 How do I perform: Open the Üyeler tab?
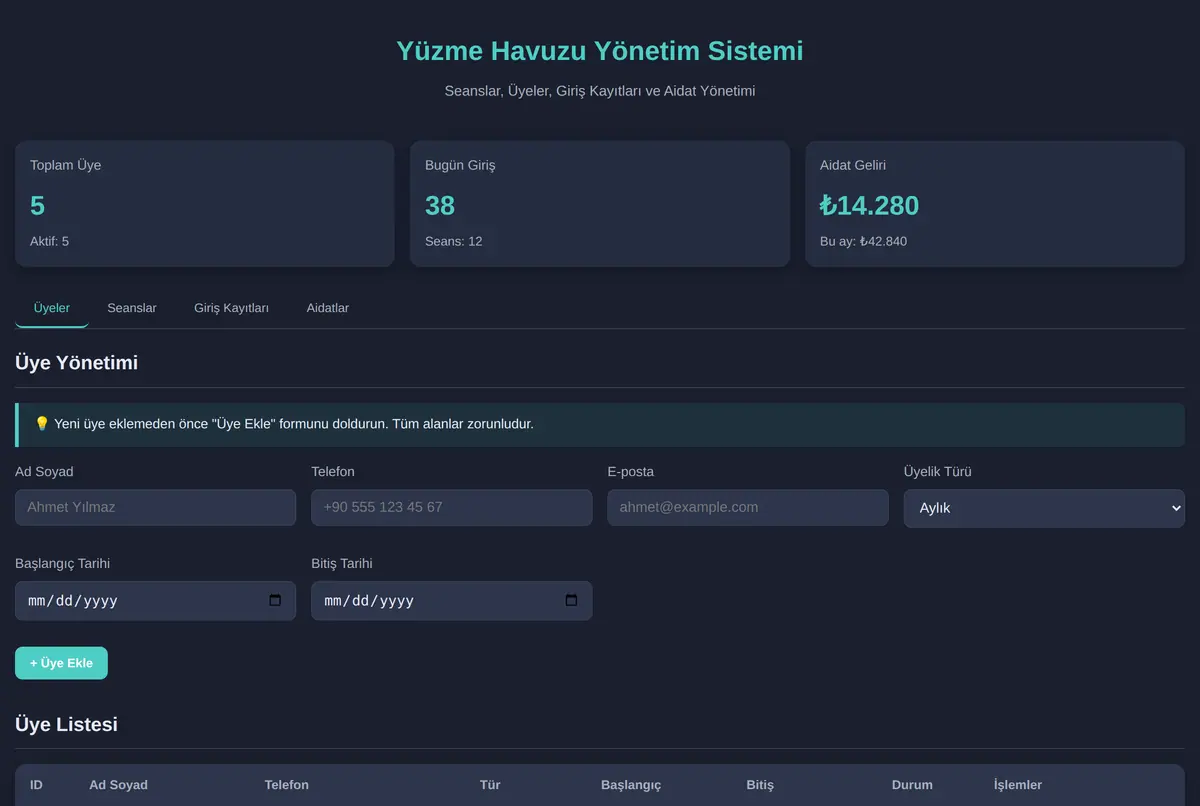pyautogui.click(x=52, y=308)
